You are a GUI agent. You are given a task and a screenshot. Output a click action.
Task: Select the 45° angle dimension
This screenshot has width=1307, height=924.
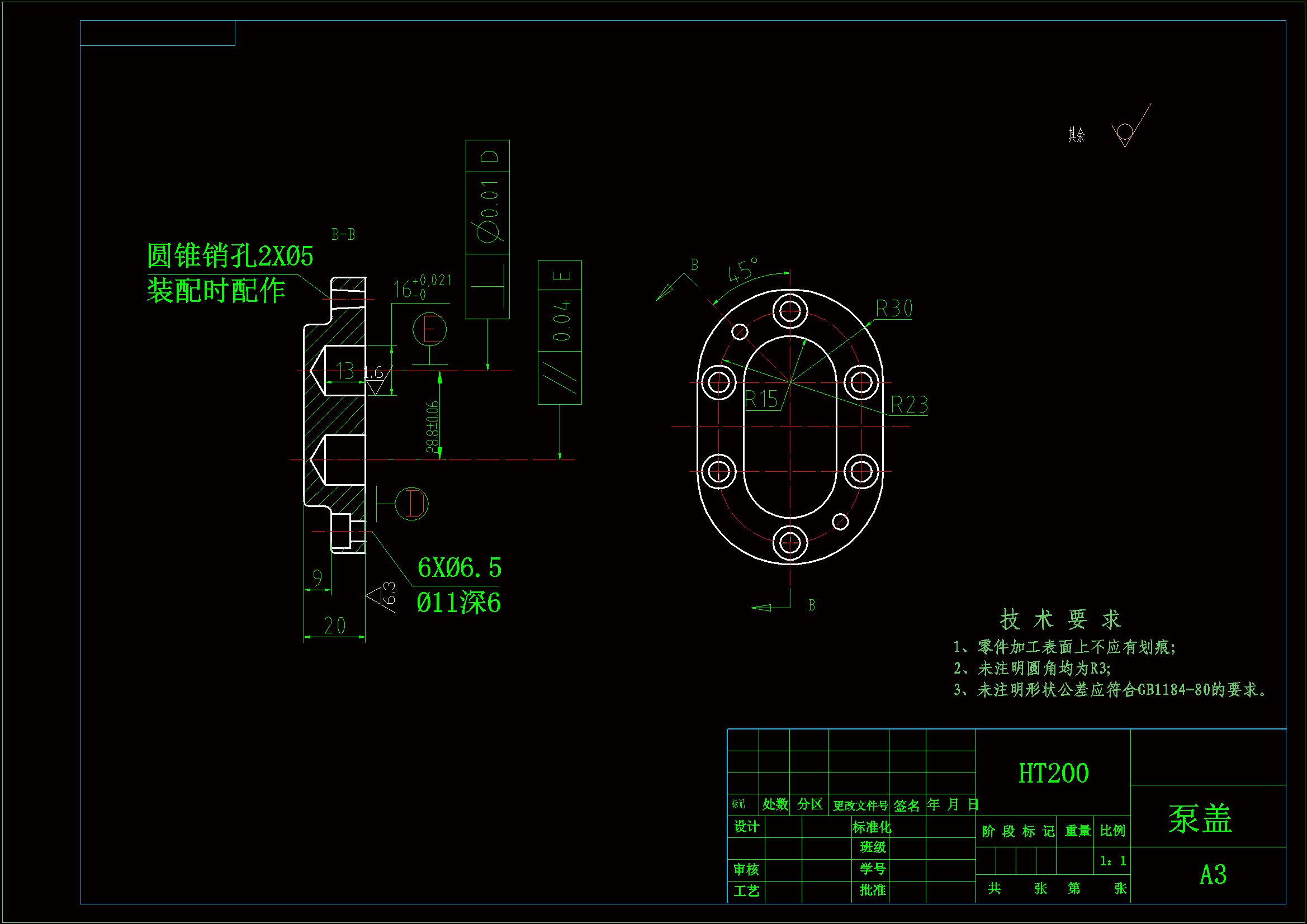pyautogui.click(x=743, y=270)
